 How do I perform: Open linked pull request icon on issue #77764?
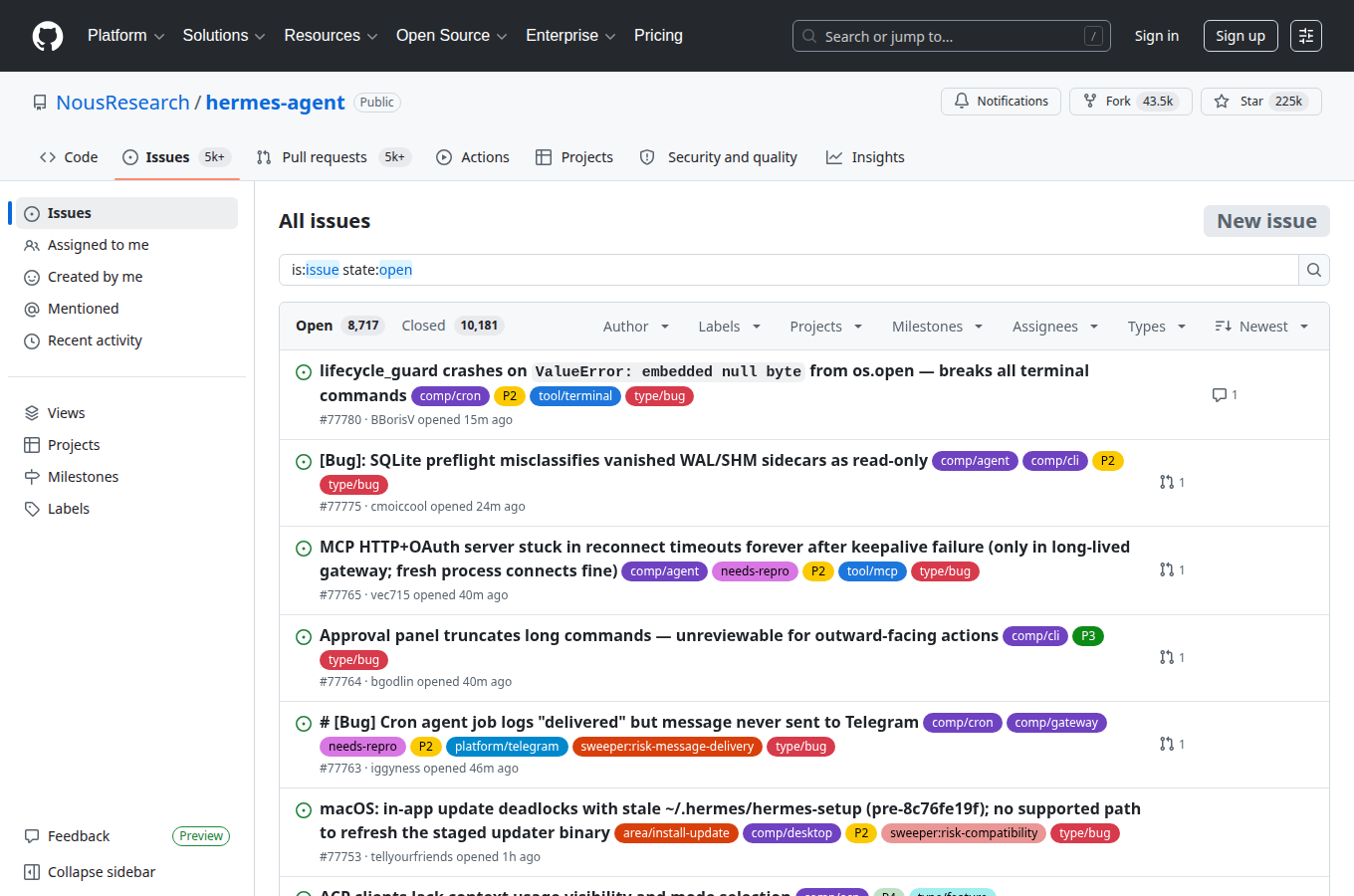[1172, 658]
